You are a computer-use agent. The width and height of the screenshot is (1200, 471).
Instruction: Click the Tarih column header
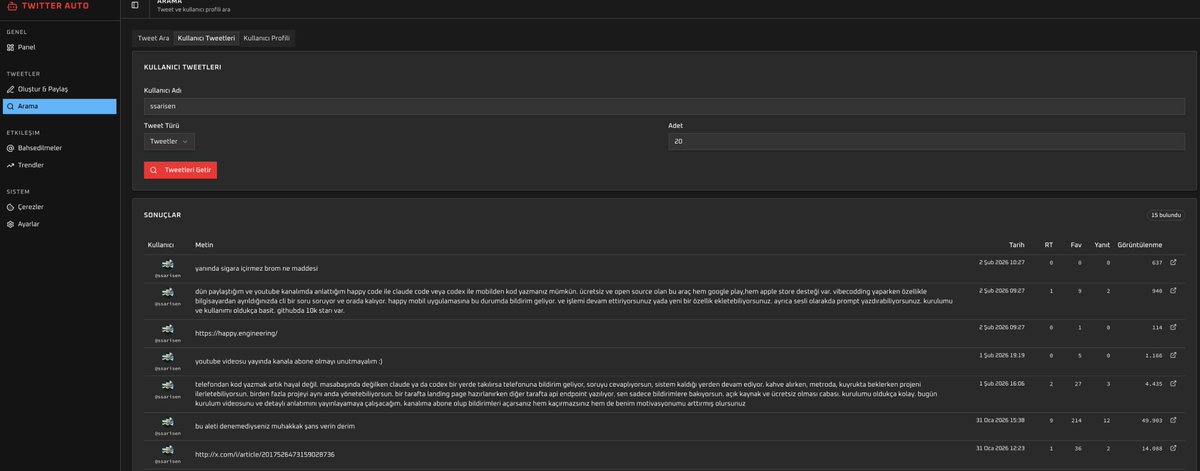pos(1016,244)
